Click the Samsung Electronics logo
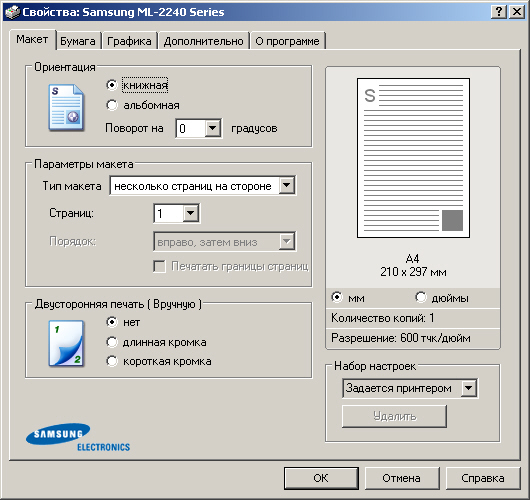530x500 pixels. (x=78, y=437)
